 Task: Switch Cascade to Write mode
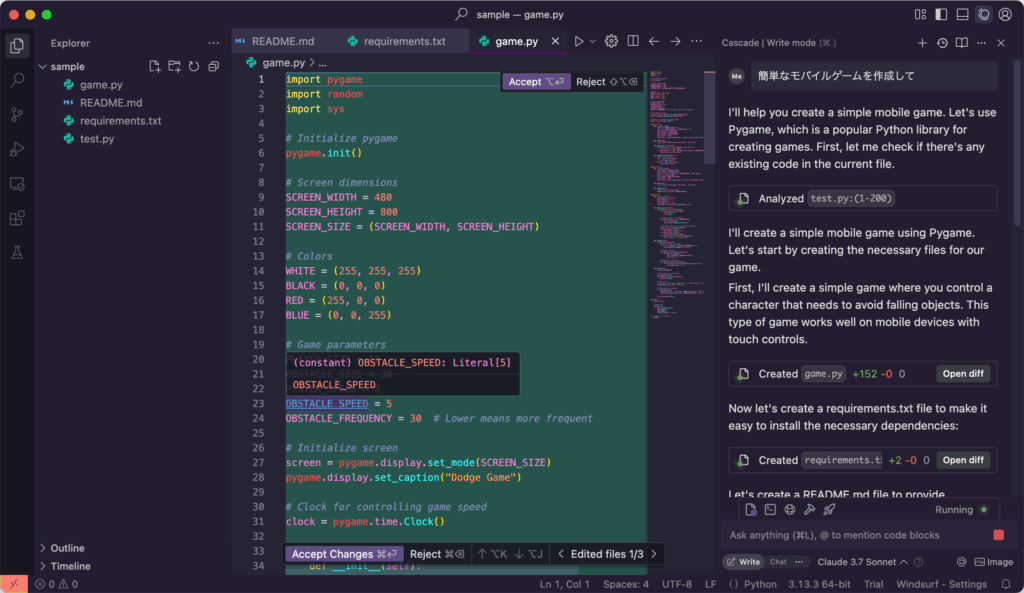point(743,562)
